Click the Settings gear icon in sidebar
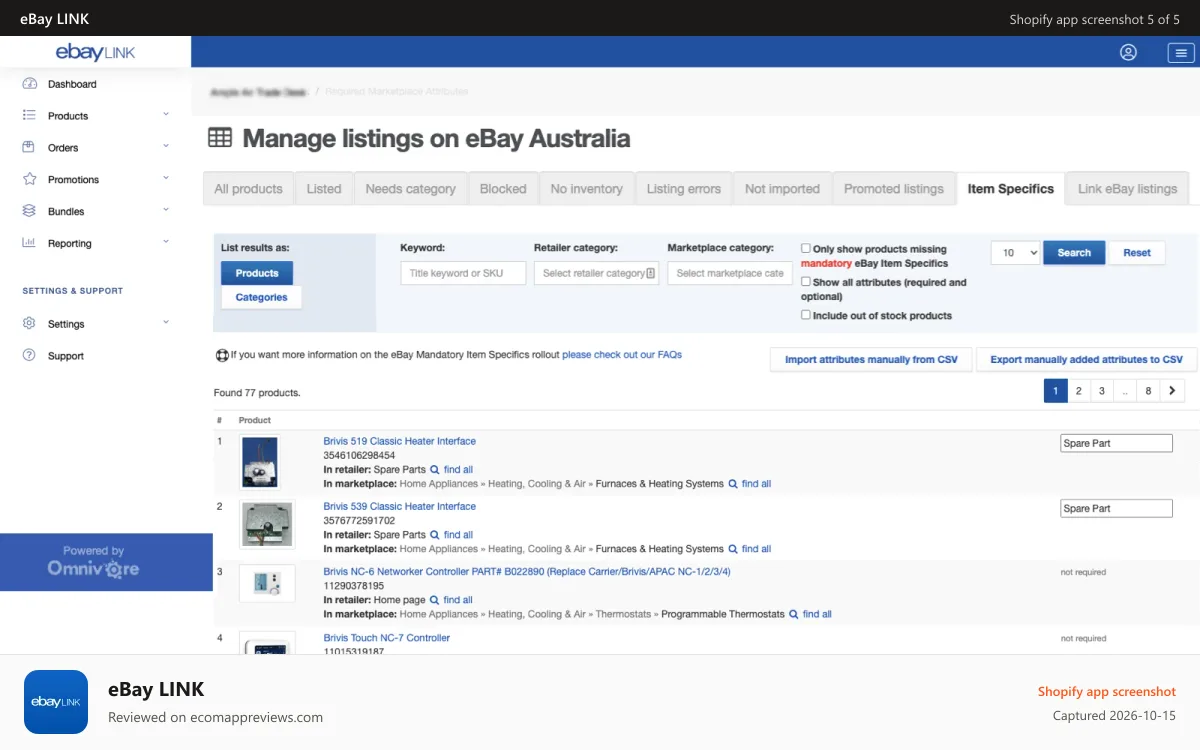 (29, 324)
